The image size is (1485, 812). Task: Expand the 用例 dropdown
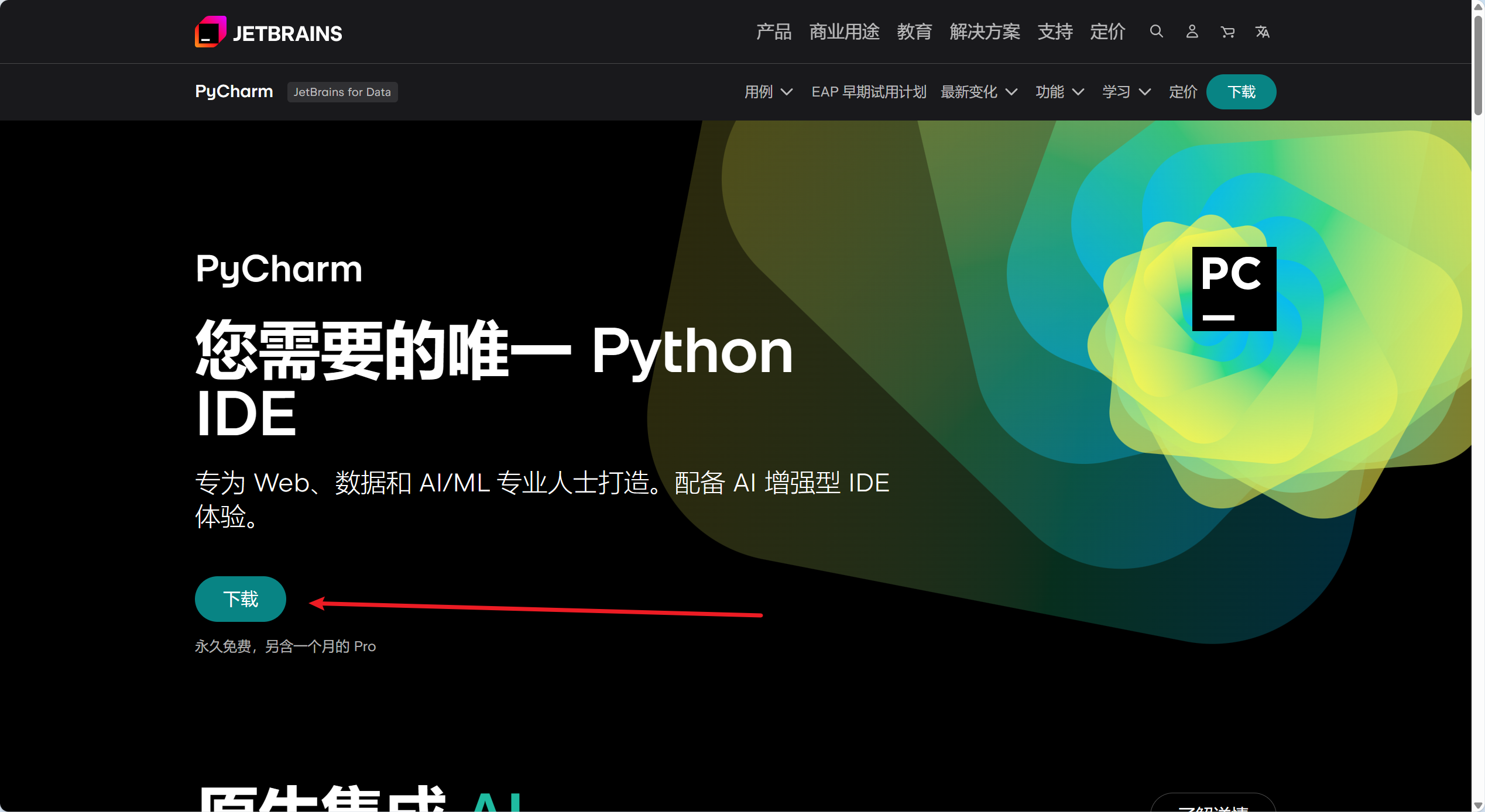(768, 92)
